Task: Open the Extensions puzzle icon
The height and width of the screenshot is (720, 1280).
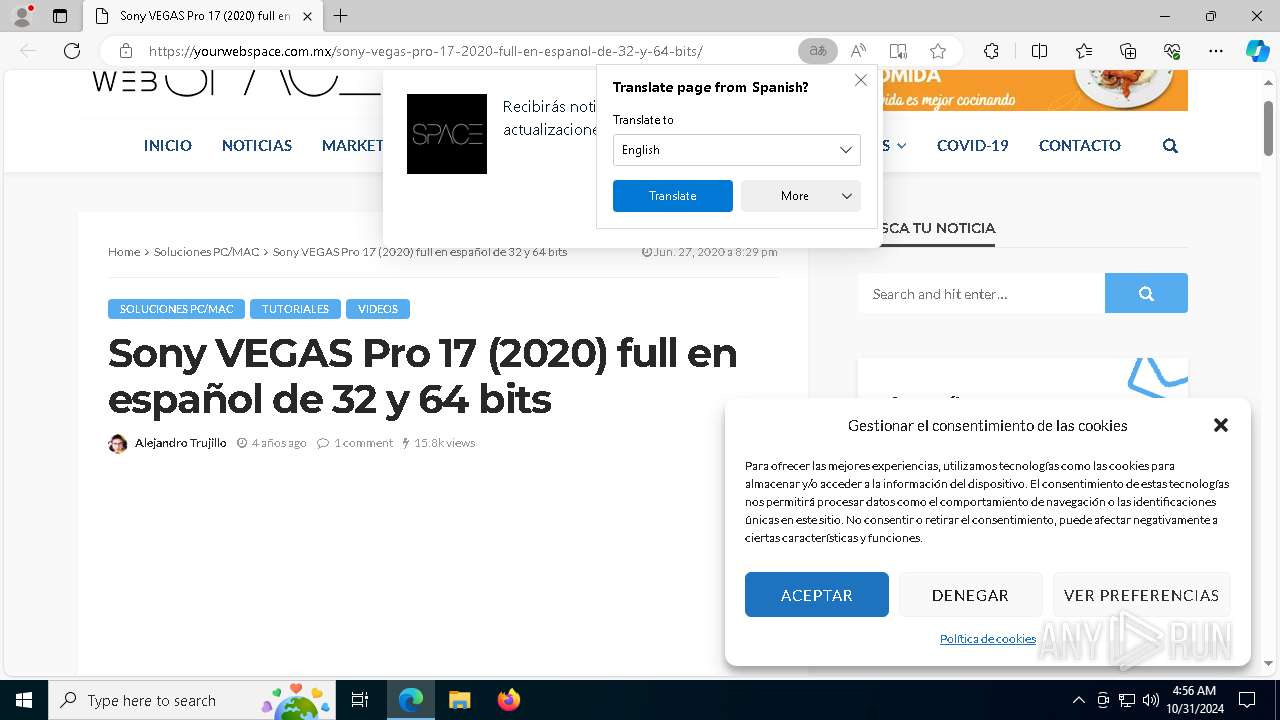Action: tap(991, 51)
